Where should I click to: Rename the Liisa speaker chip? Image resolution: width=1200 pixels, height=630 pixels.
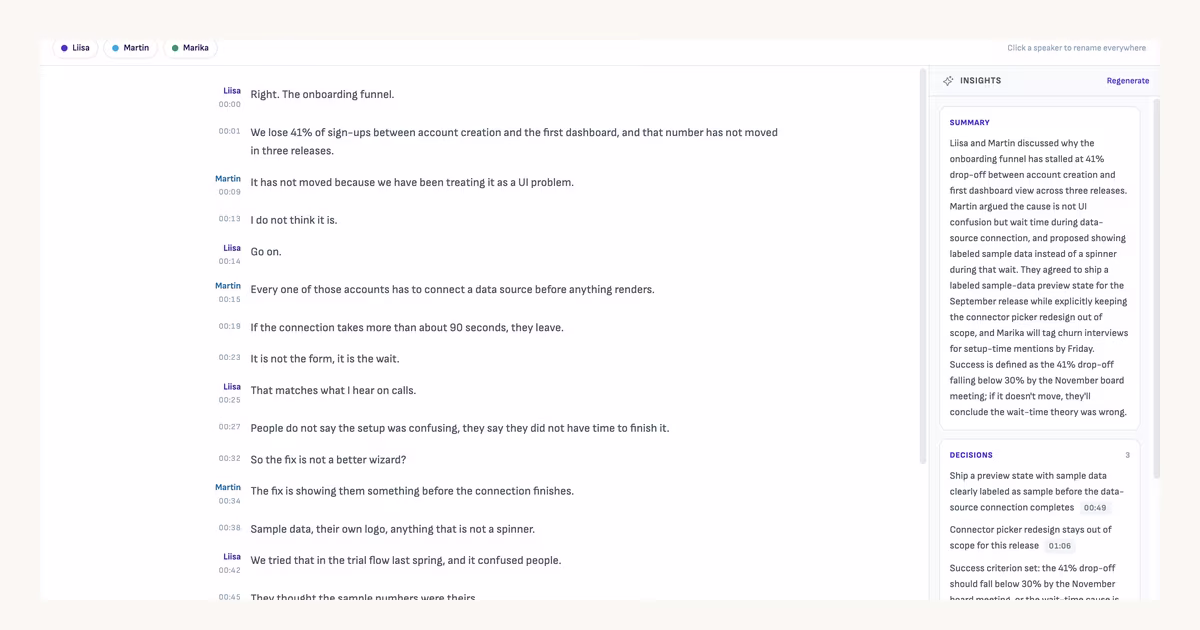[75, 48]
